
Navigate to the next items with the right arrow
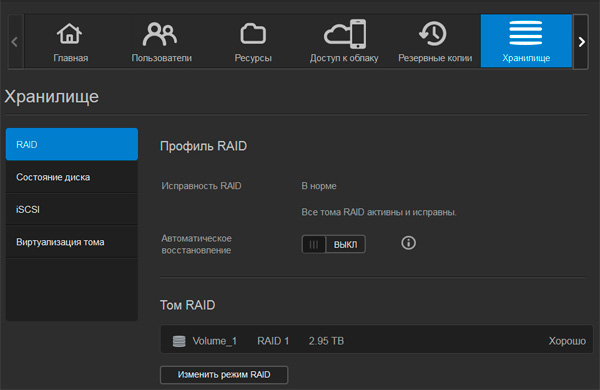(581, 42)
